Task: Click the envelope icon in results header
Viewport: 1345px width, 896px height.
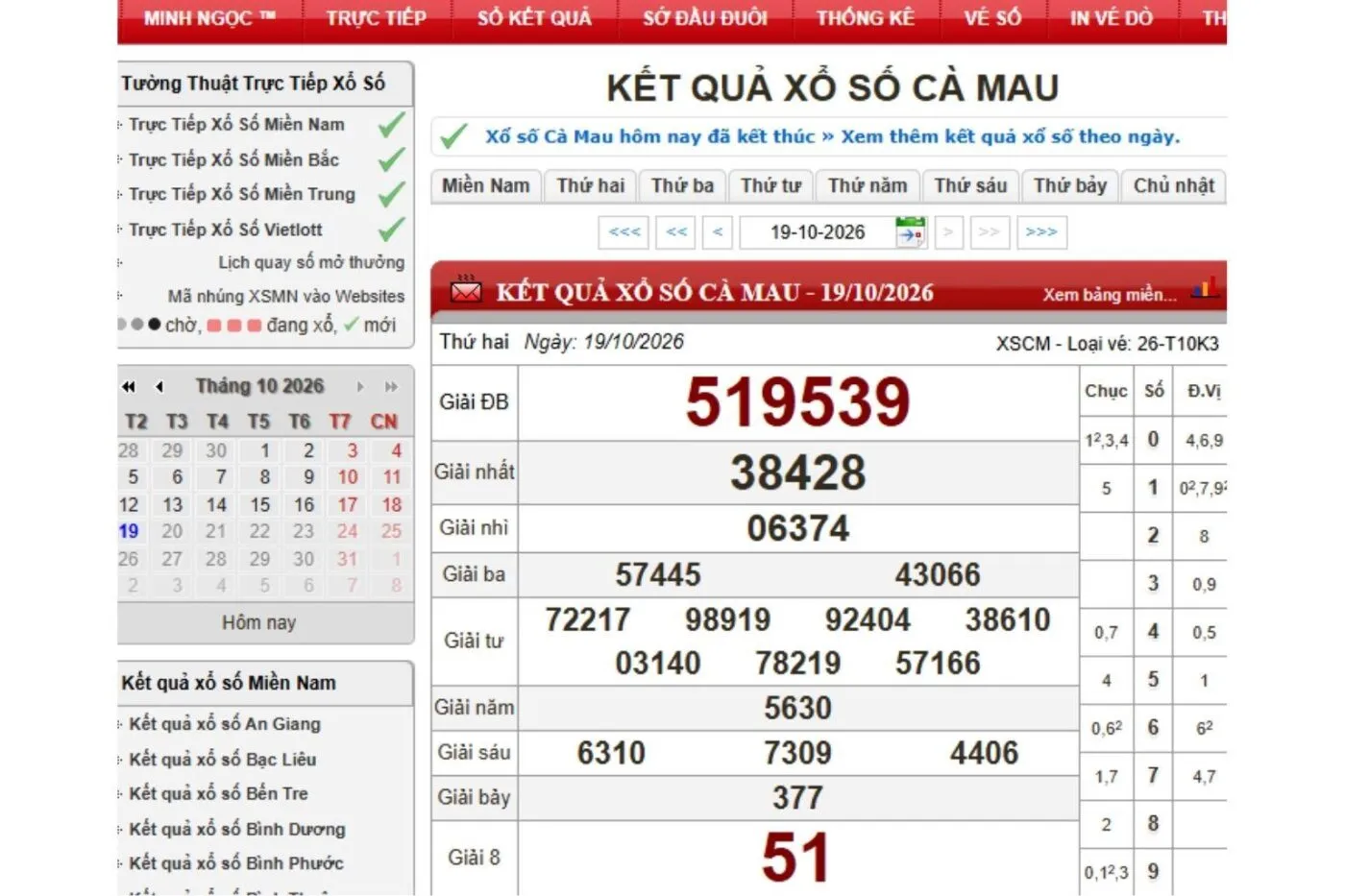Action: pyautogui.click(x=466, y=290)
